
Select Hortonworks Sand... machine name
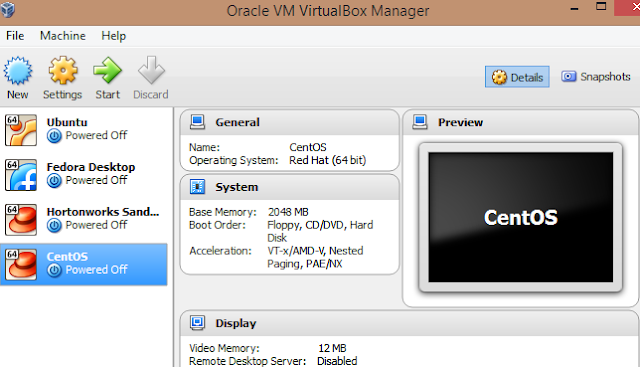(x=103, y=212)
